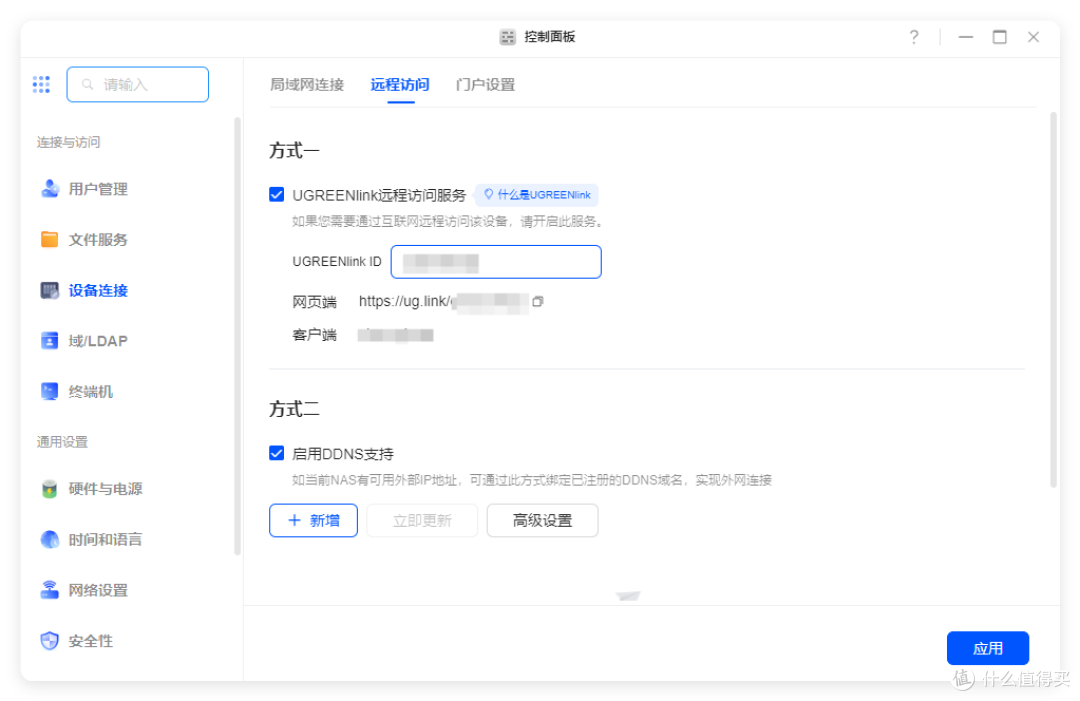The height and width of the screenshot is (701, 1080).
Task: Click the 通用设置 section label
Action: coord(62,442)
